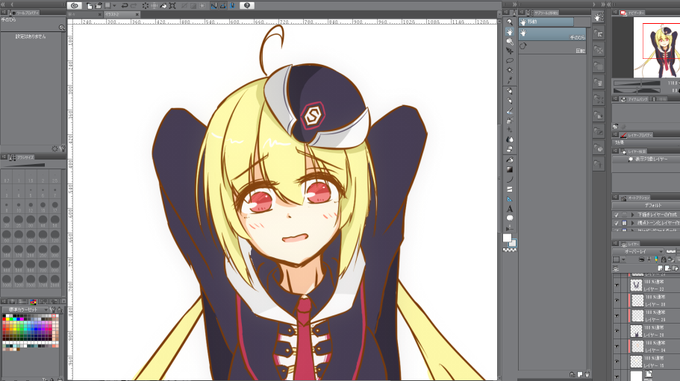
Task: Select the Move Layer tool
Action: pos(510,51)
